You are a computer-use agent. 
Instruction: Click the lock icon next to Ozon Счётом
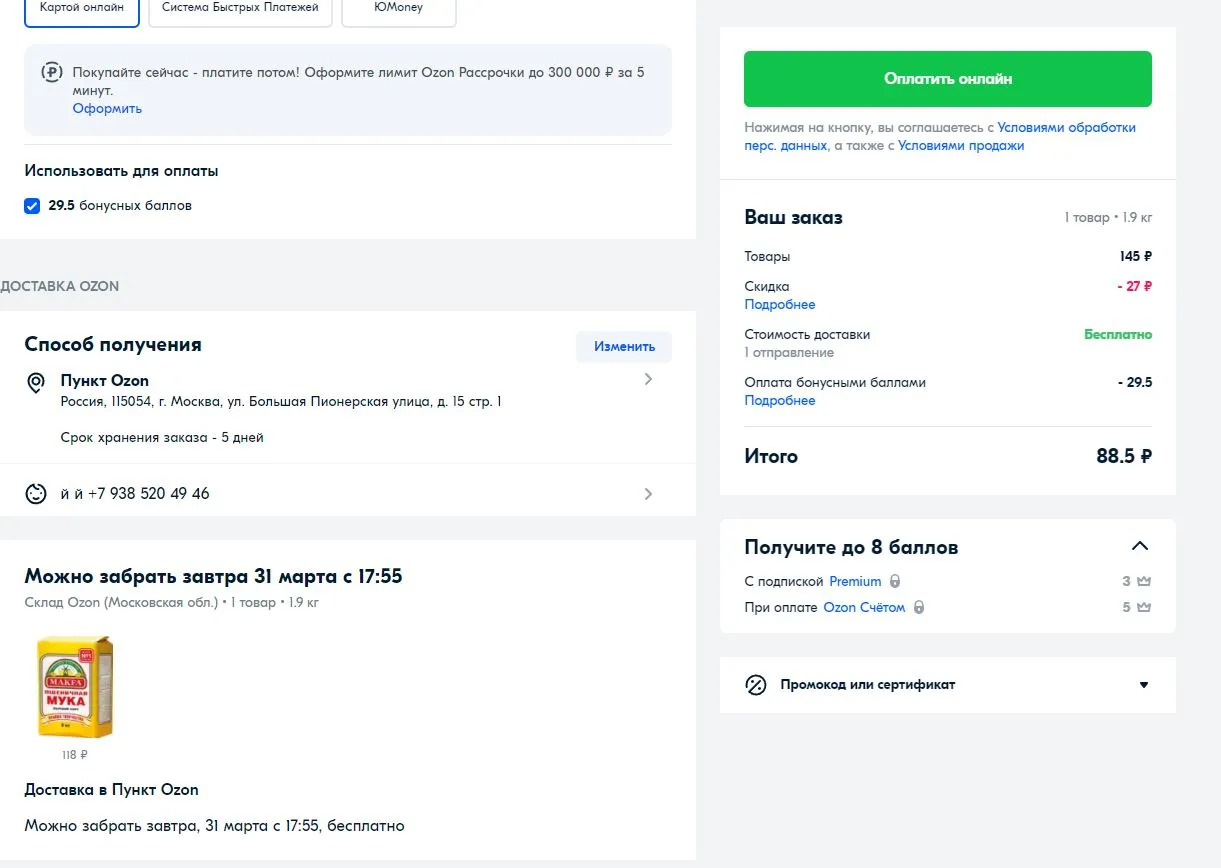[x=918, y=607]
